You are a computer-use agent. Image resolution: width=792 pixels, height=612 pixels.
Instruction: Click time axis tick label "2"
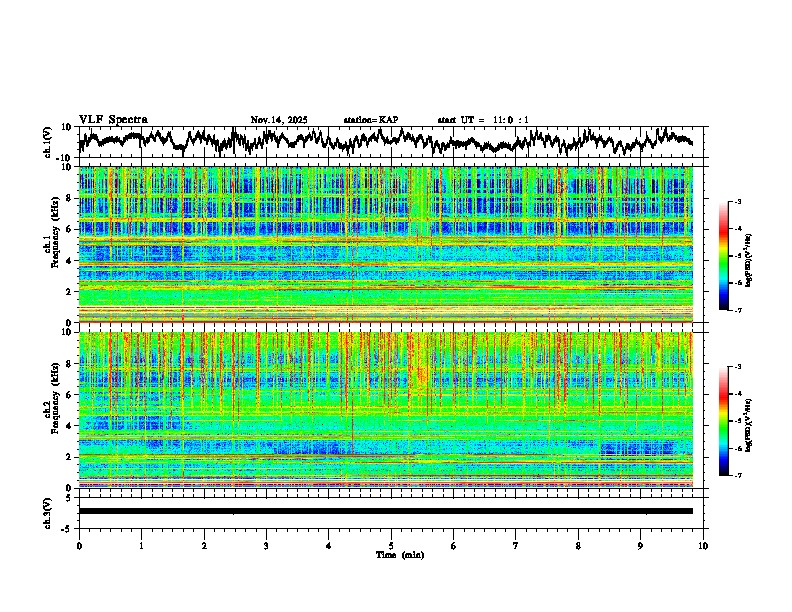coord(204,546)
